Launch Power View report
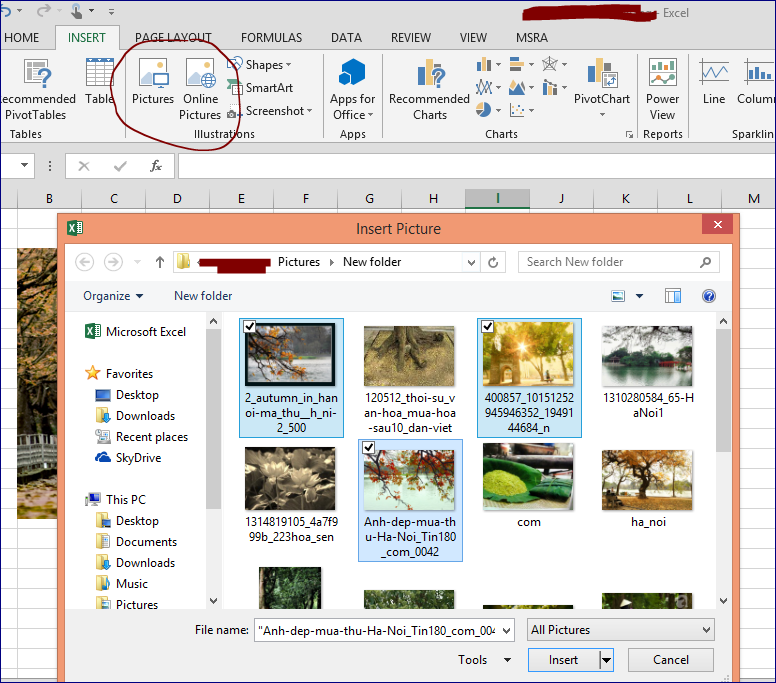This screenshot has width=776, height=683. (662, 88)
